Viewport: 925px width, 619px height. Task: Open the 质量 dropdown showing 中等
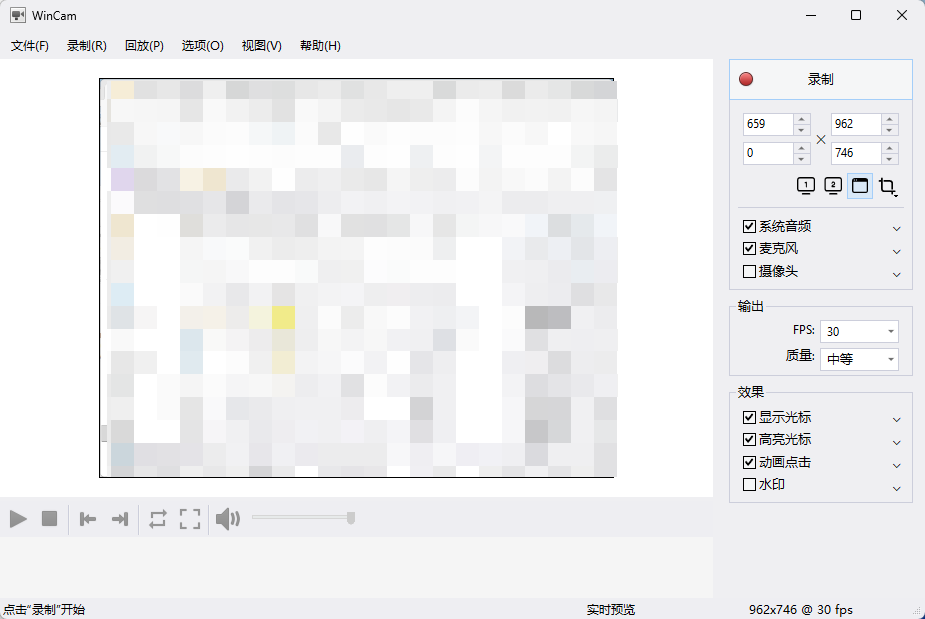(859, 359)
